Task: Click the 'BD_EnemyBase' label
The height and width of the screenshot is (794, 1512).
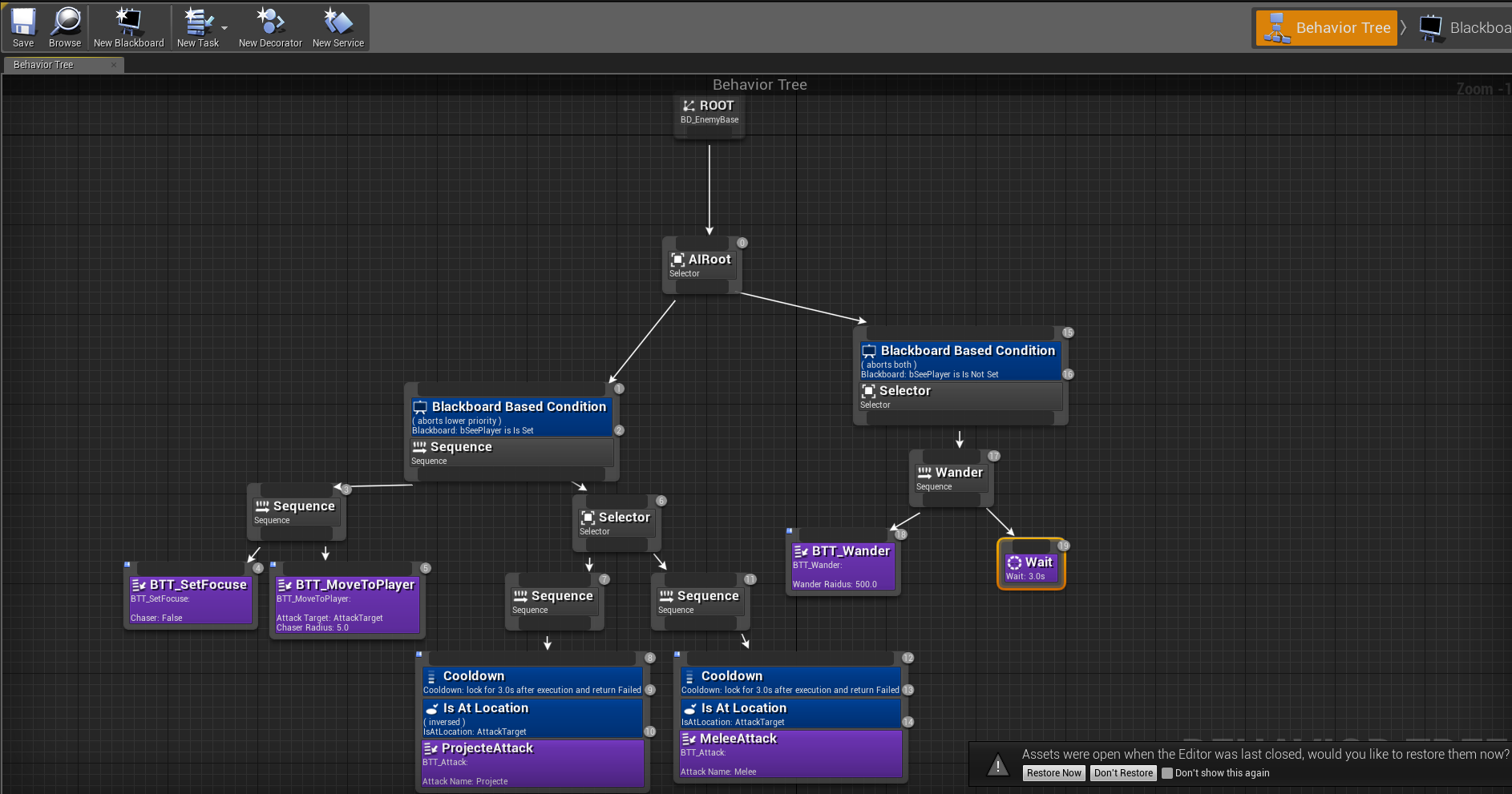Action: pos(710,119)
